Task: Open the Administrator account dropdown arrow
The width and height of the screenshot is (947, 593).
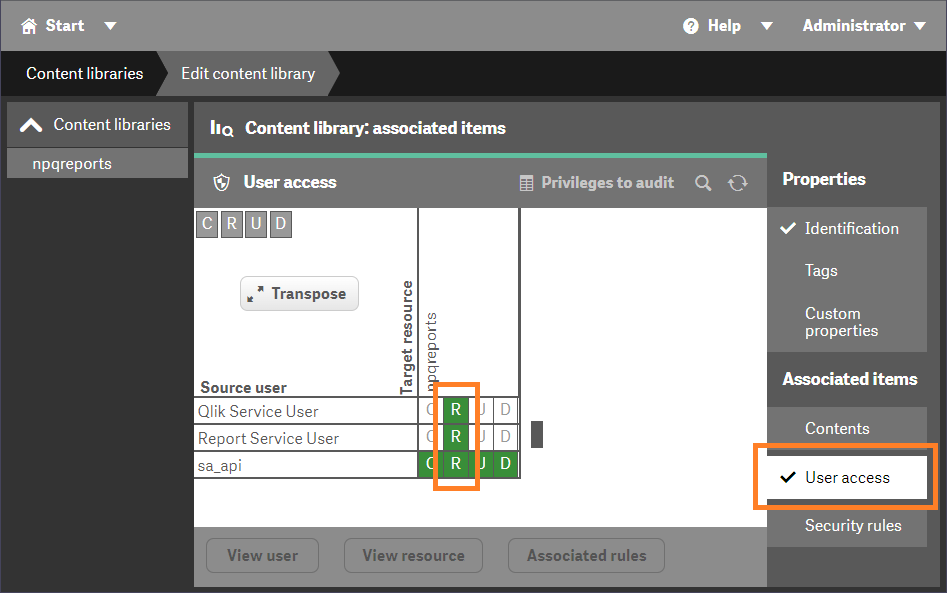Action: pos(920,26)
